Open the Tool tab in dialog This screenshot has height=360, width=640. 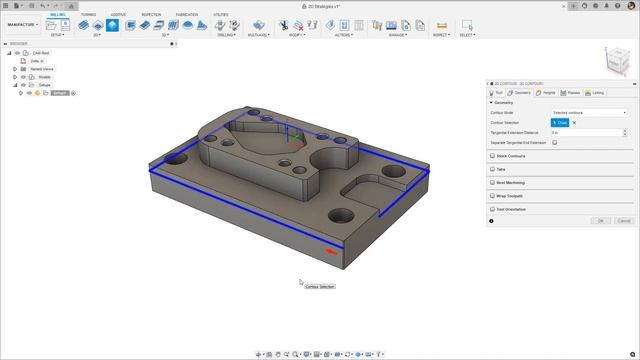(x=496, y=93)
